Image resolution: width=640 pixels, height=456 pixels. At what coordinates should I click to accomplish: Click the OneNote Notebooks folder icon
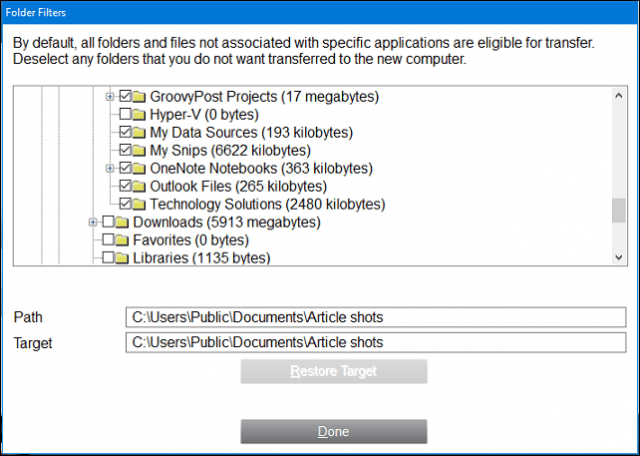coord(139,169)
